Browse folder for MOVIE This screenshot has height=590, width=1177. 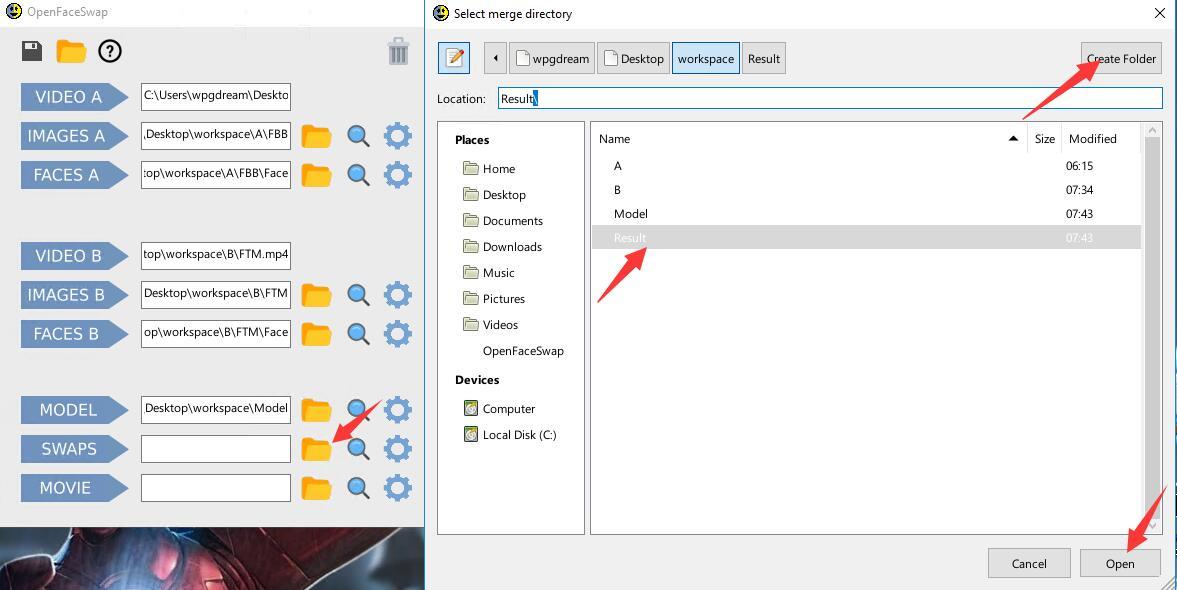(x=316, y=488)
